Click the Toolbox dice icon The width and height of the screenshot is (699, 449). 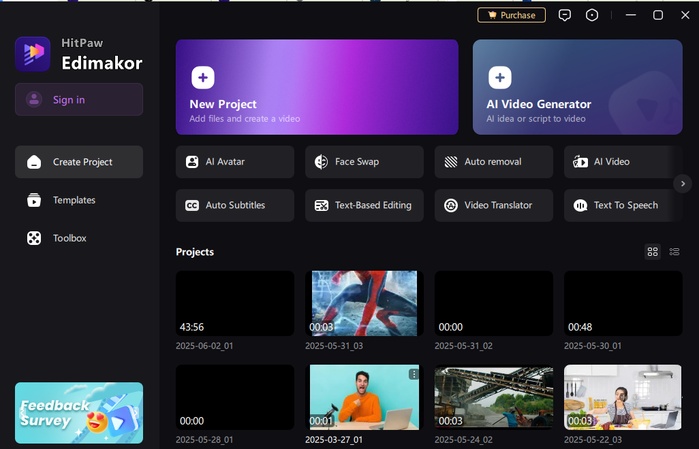click(x=34, y=238)
